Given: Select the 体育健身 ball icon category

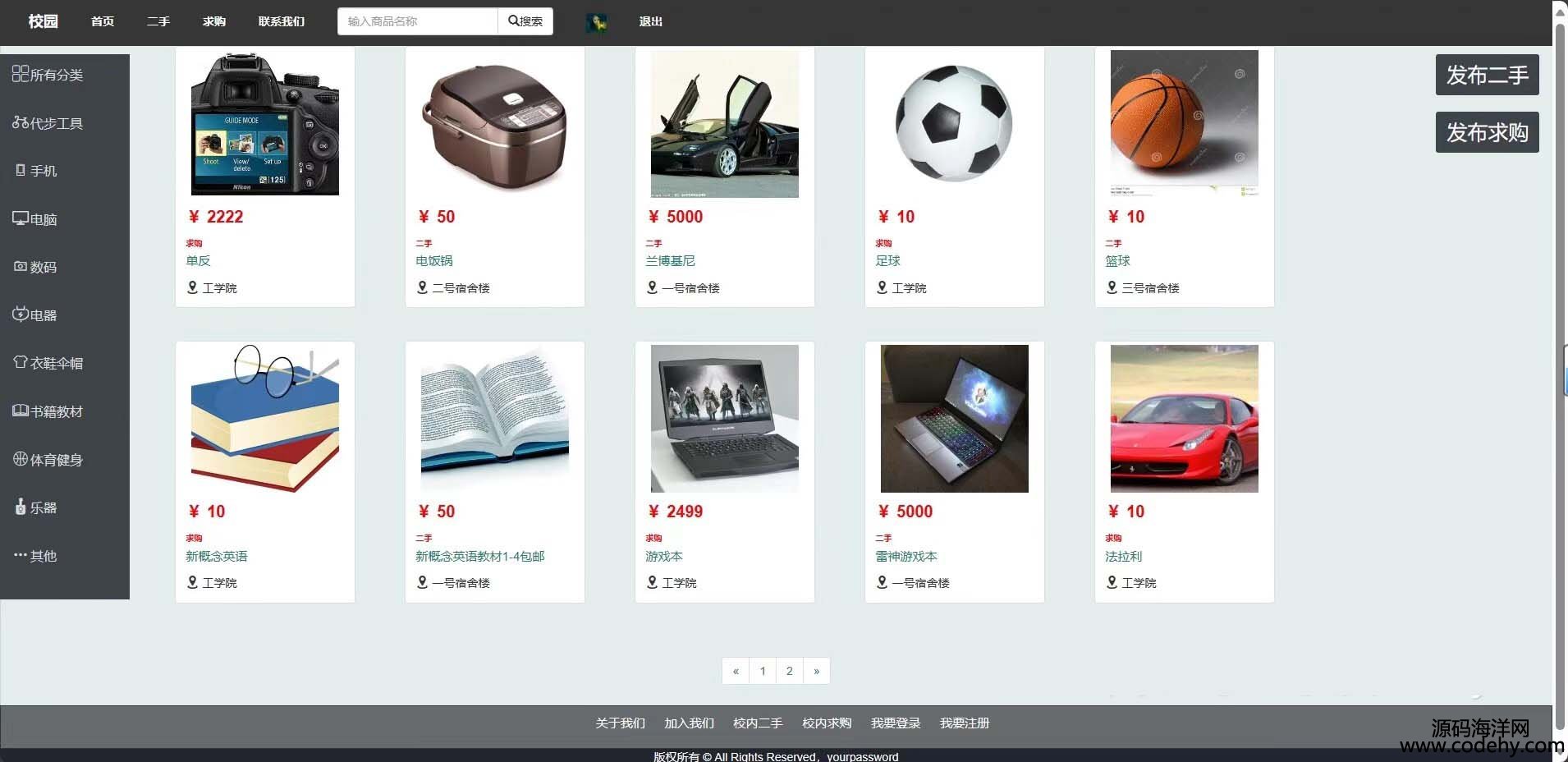Looking at the screenshot, I should tap(47, 460).
